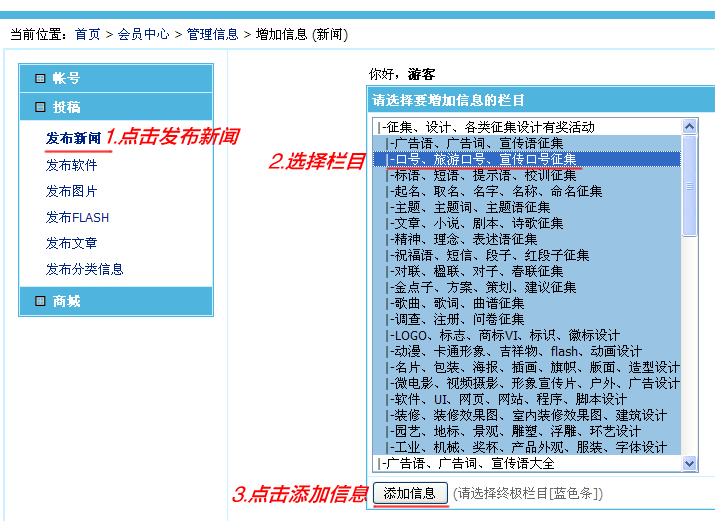Screen dimensions: 715x521
Task: Select 口号、旅游口号、宣传口号征集 option
Action: [x=527, y=159]
